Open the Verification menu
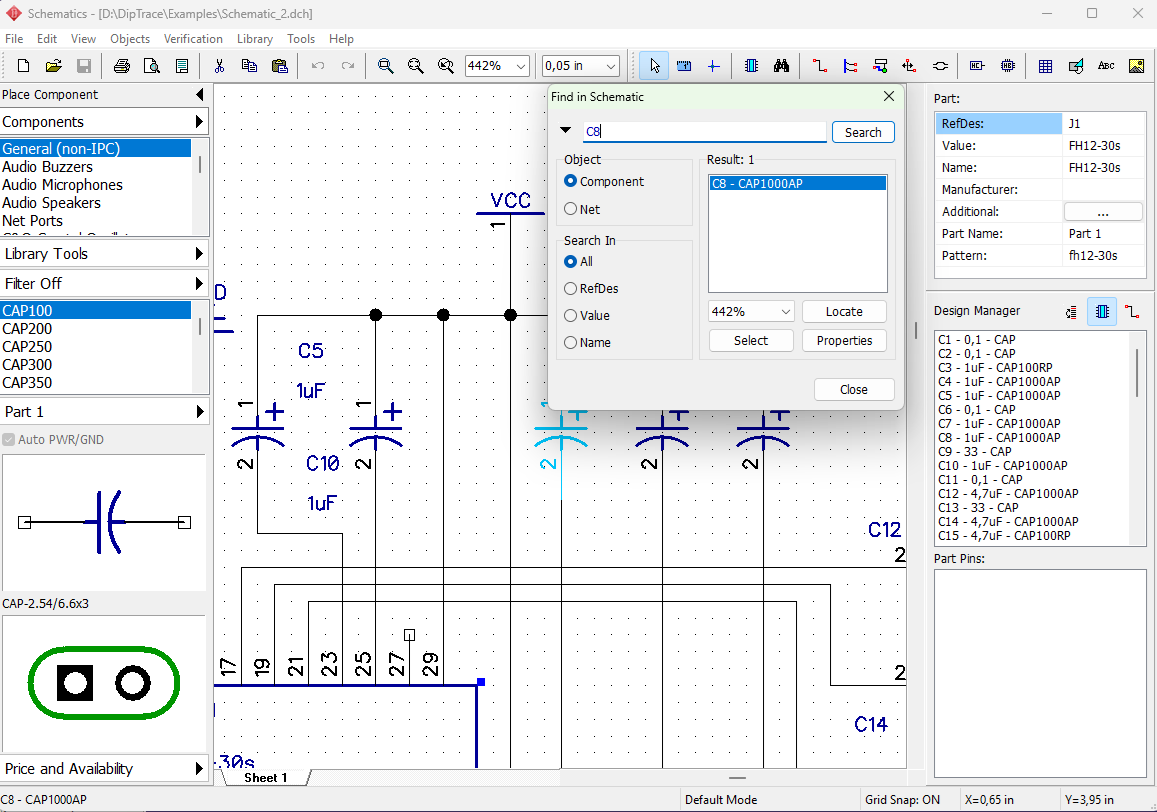1157x812 pixels. 193,38
